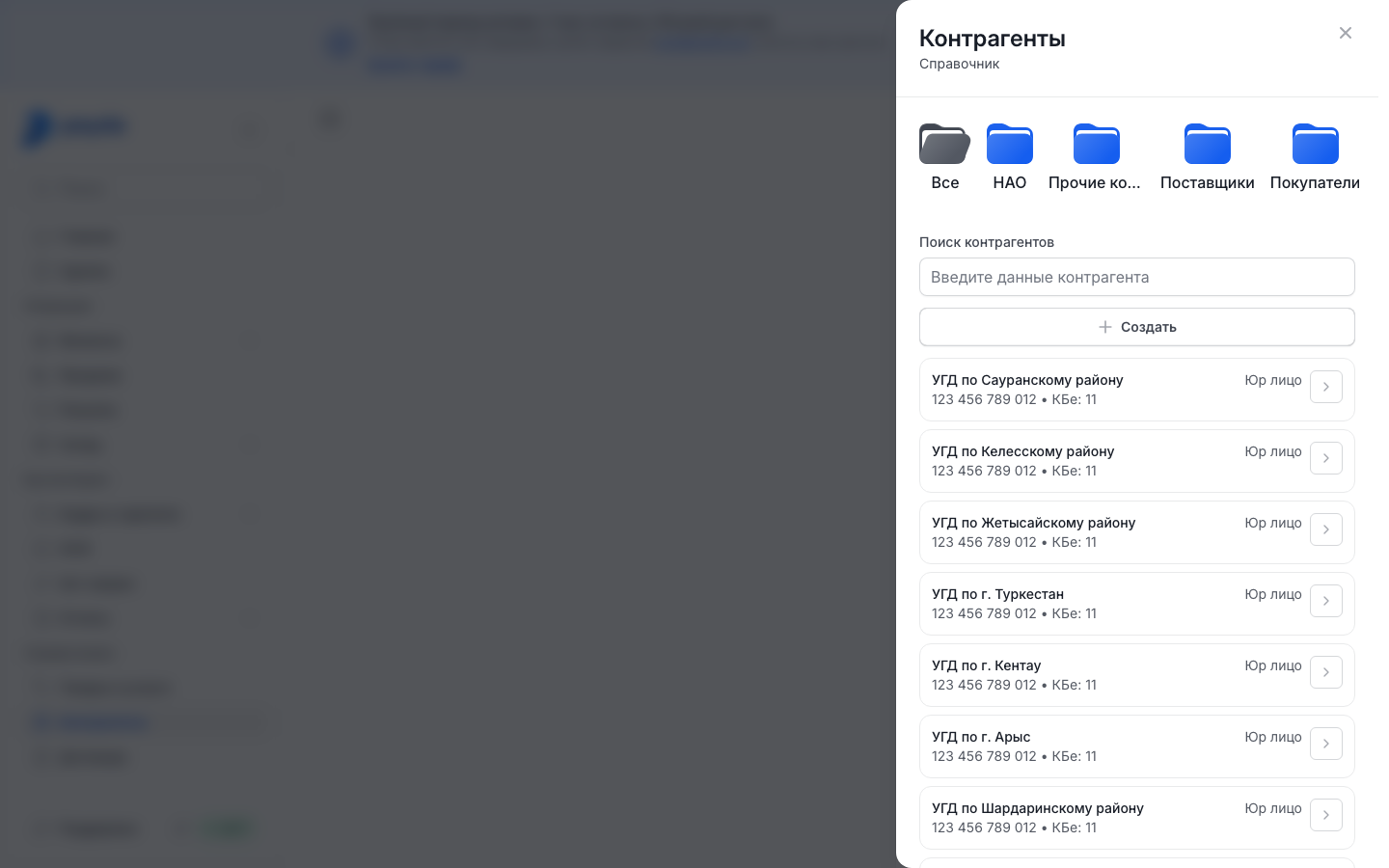1389x868 pixels.
Task: Click Юр лицо label of Сауранскому району
Action: point(1273,380)
